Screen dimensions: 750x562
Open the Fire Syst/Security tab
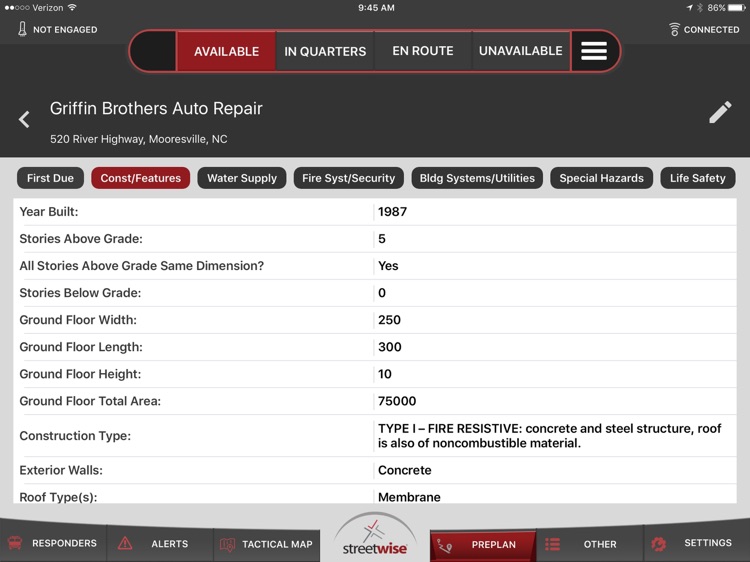[x=349, y=178]
